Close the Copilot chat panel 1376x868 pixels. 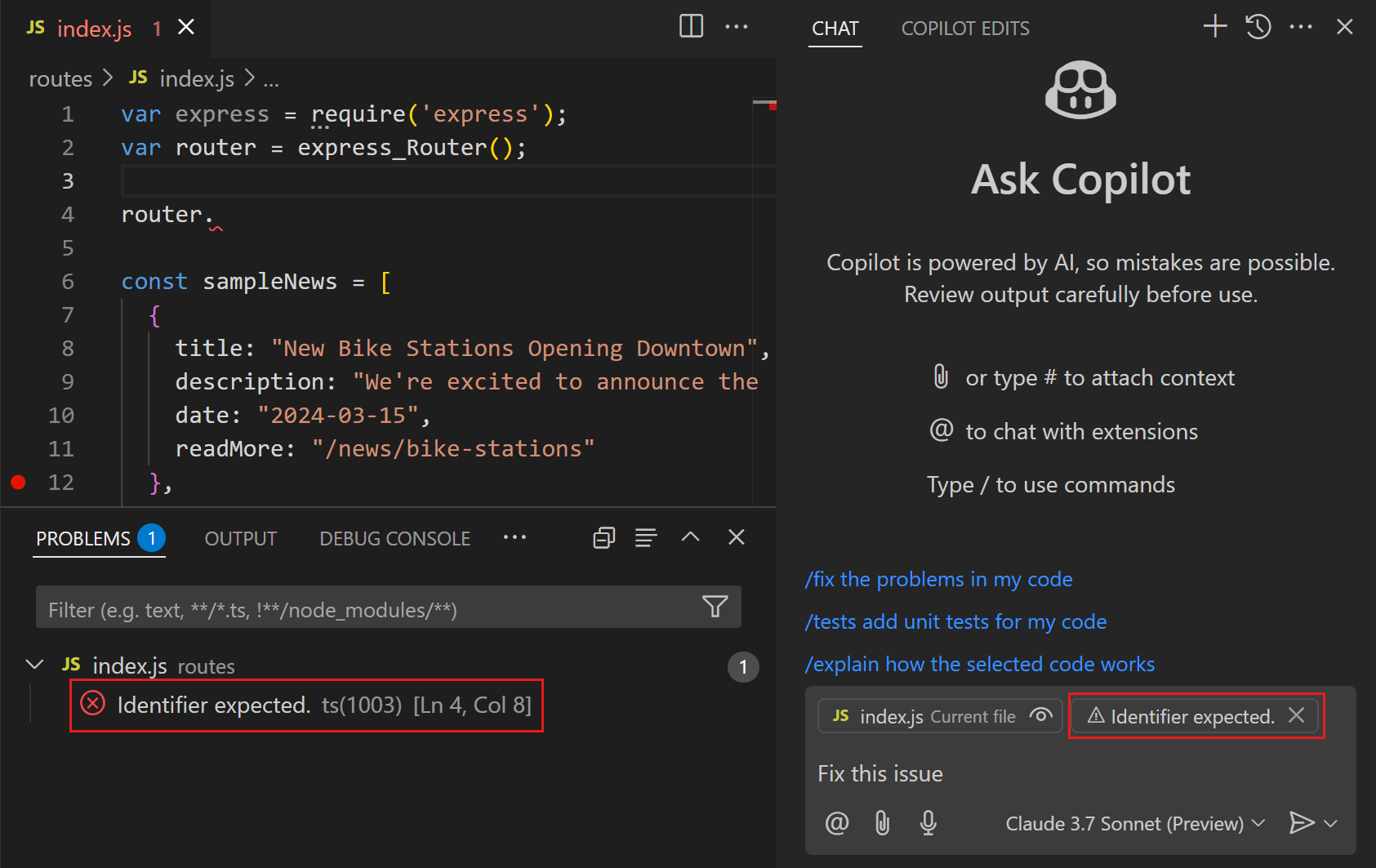1344,26
